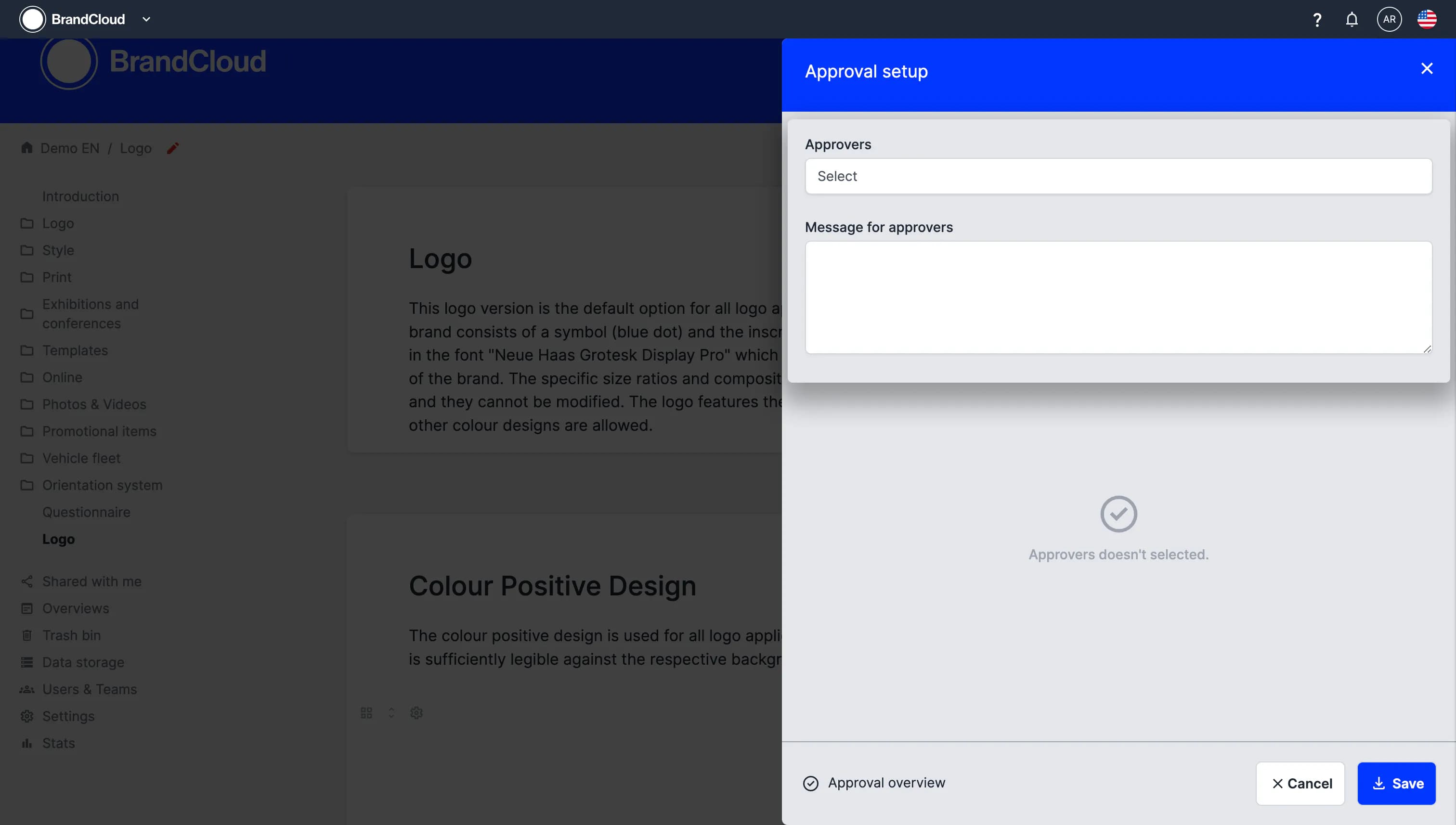Expand the BrandCloud workspace chevron

tap(146, 19)
